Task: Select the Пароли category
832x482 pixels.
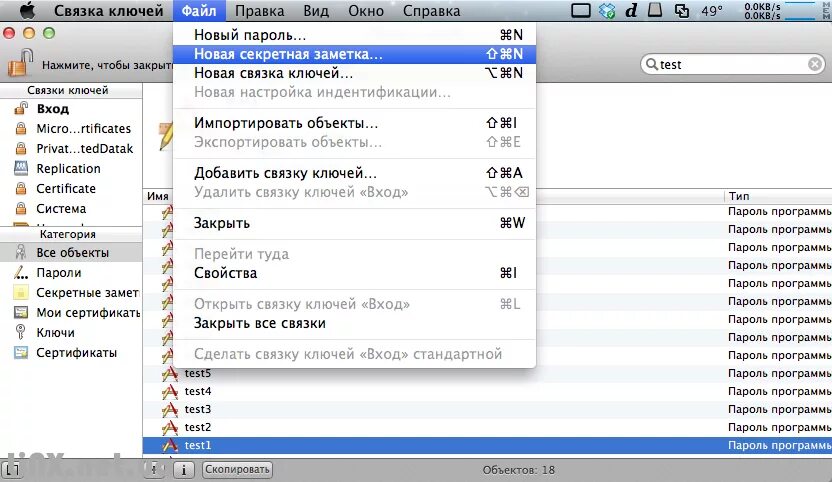Action: click(71, 273)
